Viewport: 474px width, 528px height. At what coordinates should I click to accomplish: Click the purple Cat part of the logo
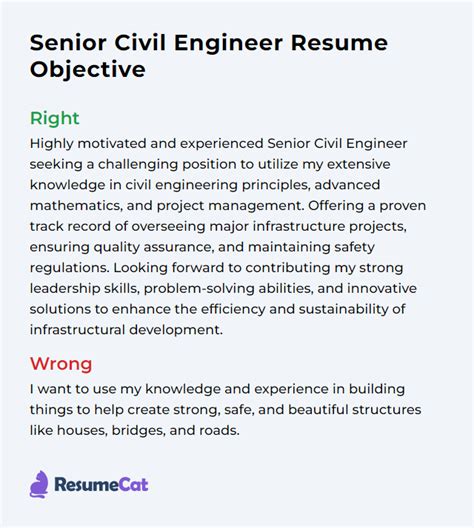tap(133, 485)
